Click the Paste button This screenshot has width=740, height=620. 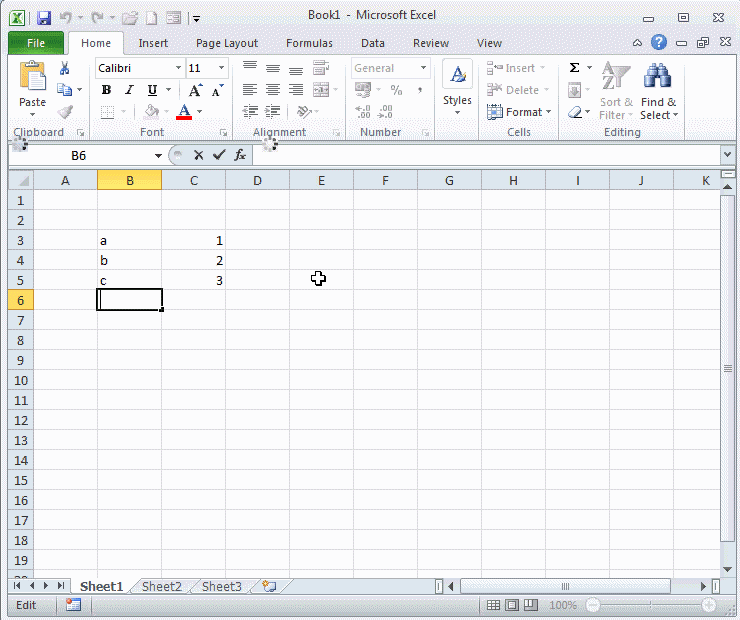pos(33,87)
